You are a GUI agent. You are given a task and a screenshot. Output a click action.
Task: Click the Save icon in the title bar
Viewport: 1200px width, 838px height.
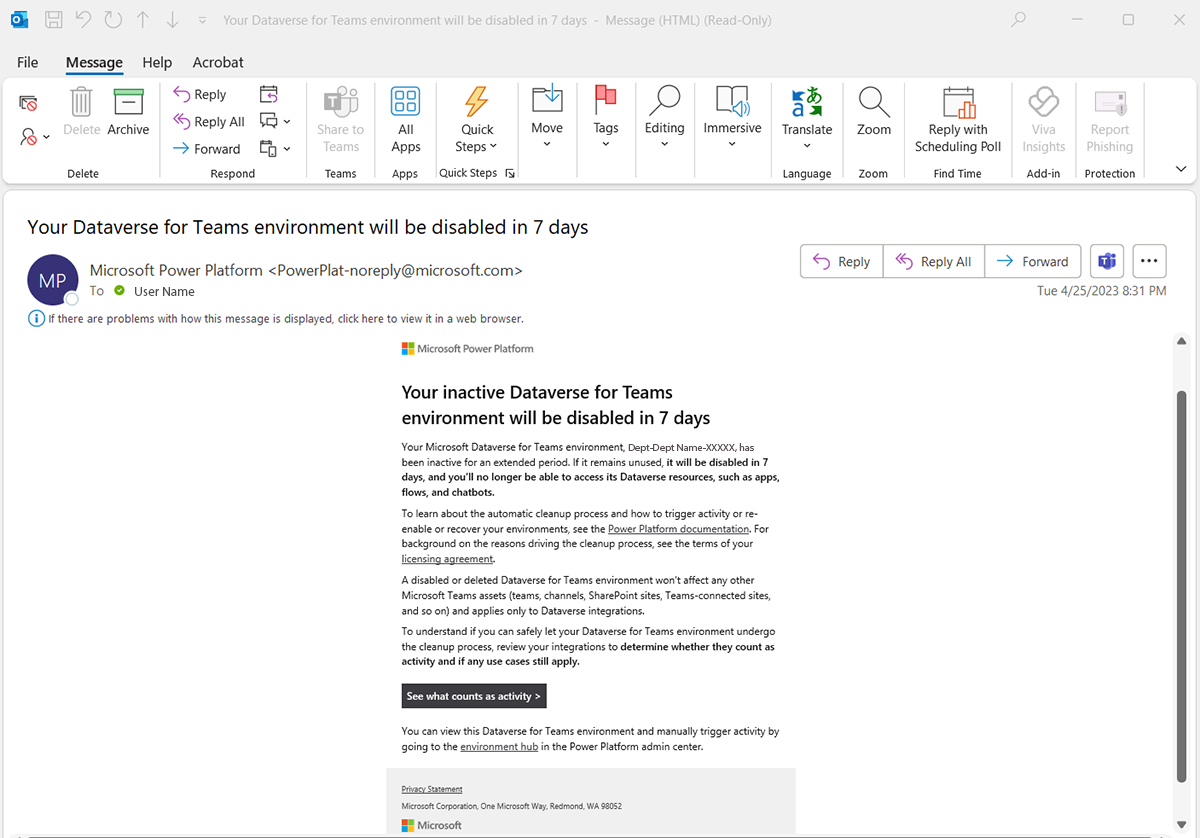[x=54, y=20]
